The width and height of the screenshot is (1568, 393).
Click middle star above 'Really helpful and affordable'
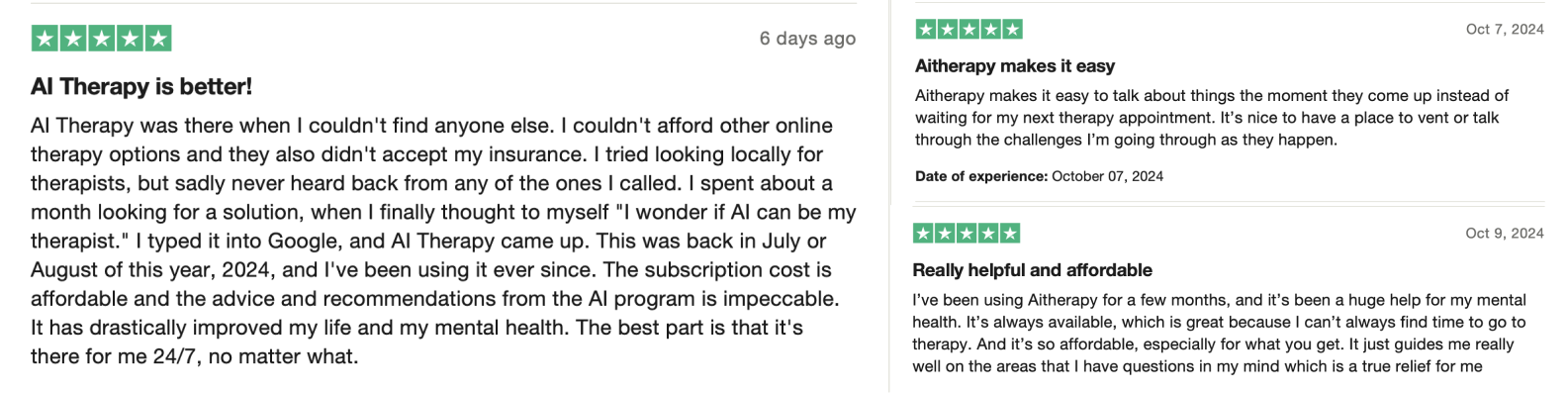[x=967, y=234]
